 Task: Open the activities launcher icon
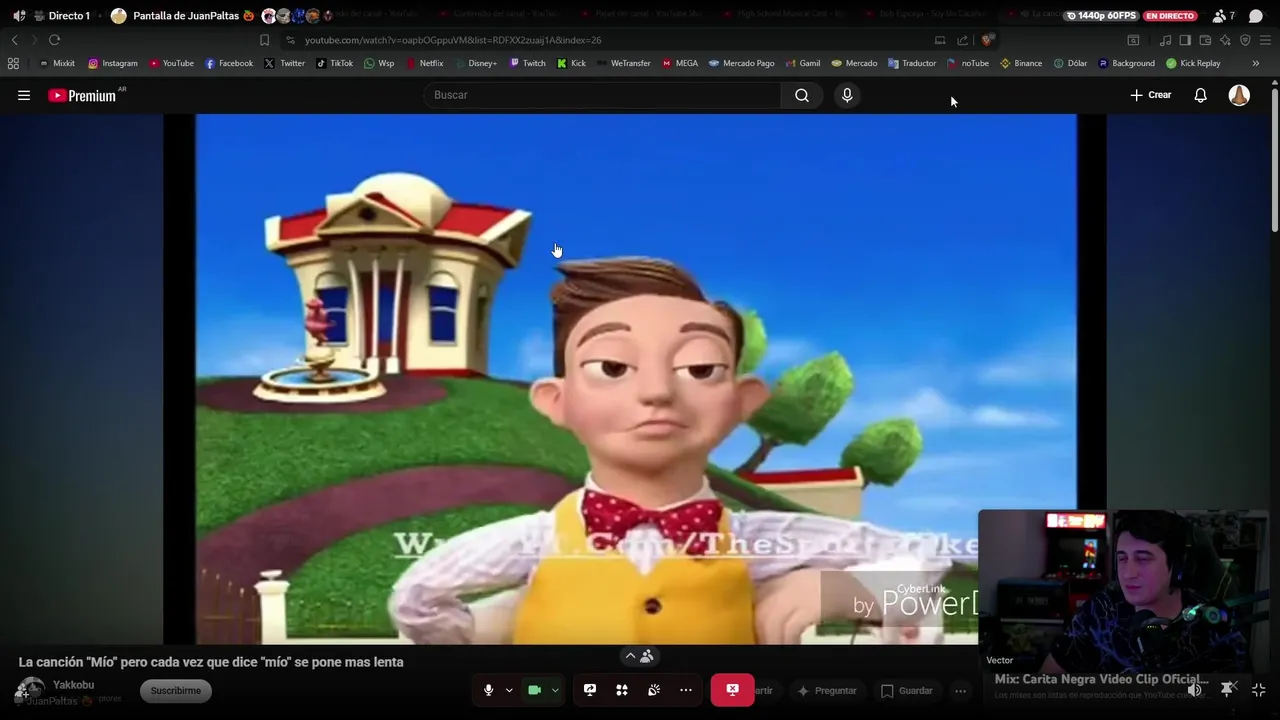pyautogui.click(x=622, y=690)
